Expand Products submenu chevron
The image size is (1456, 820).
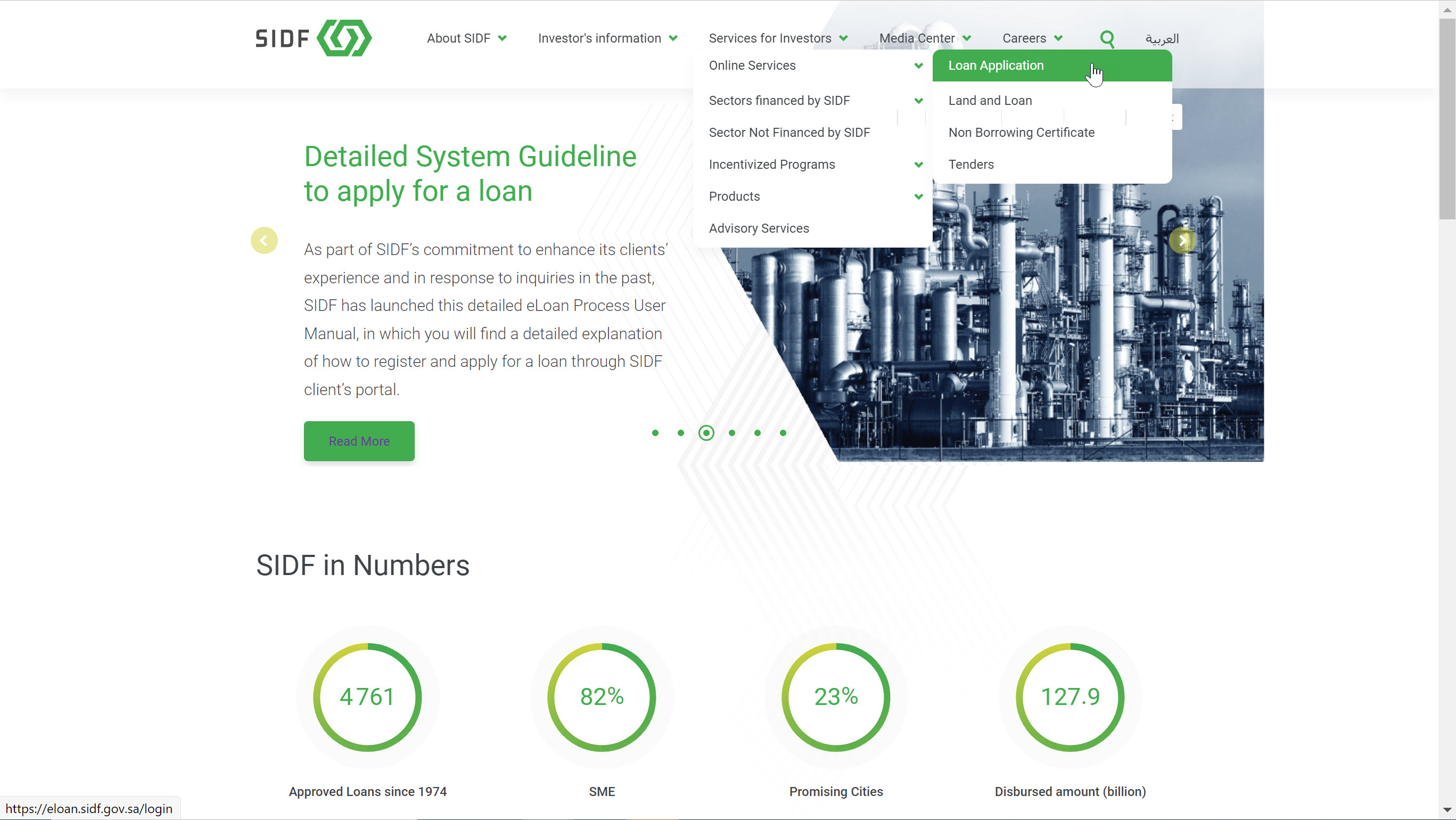(x=918, y=196)
